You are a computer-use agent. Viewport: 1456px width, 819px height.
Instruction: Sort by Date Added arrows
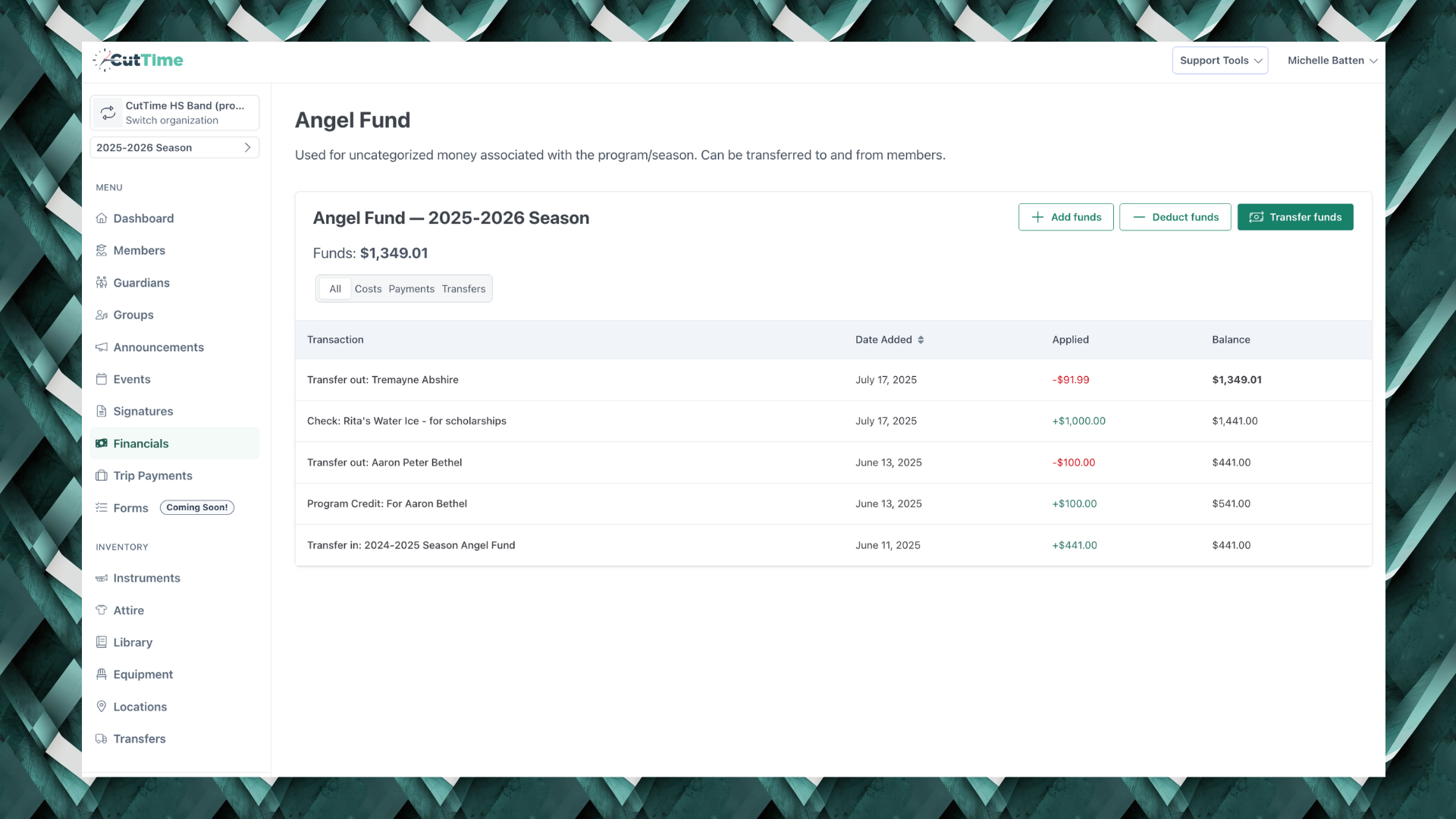(x=921, y=340)
